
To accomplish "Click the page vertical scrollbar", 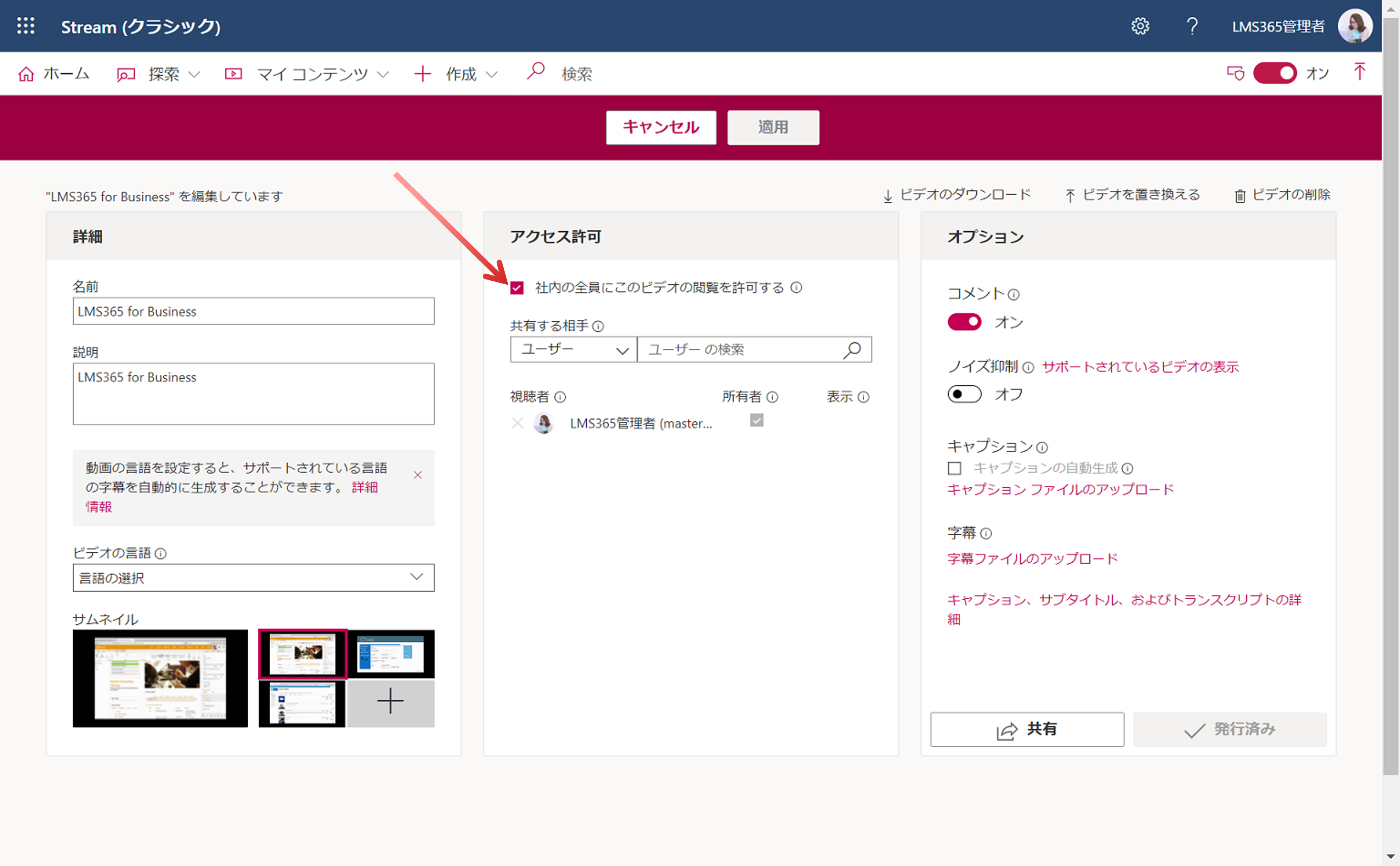I will point(1391,395).
